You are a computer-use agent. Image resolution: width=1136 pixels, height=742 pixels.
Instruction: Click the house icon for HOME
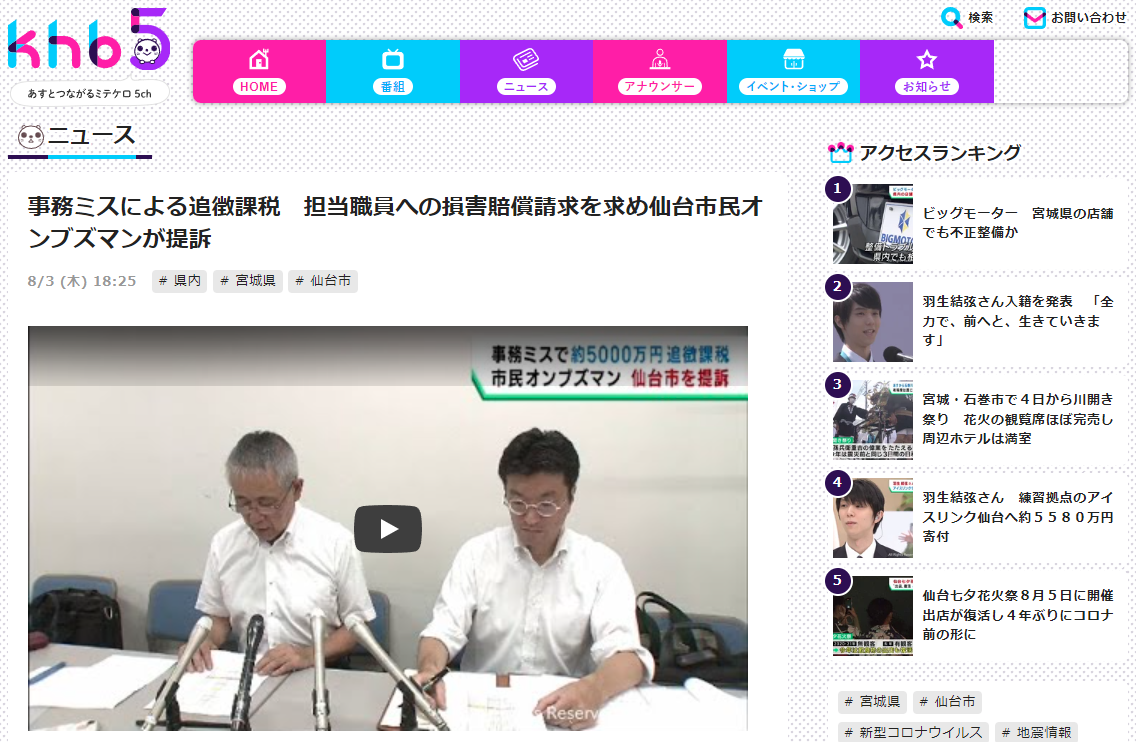point(259,59)
